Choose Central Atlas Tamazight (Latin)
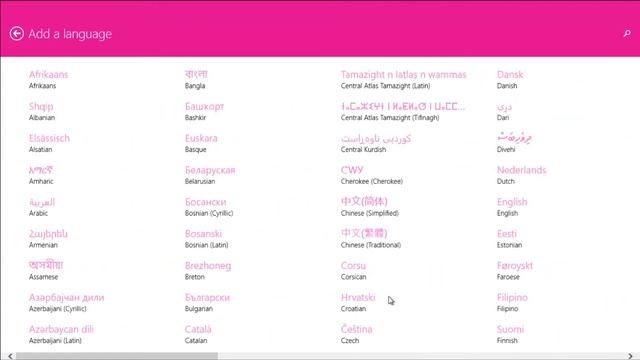 [403, 80]
